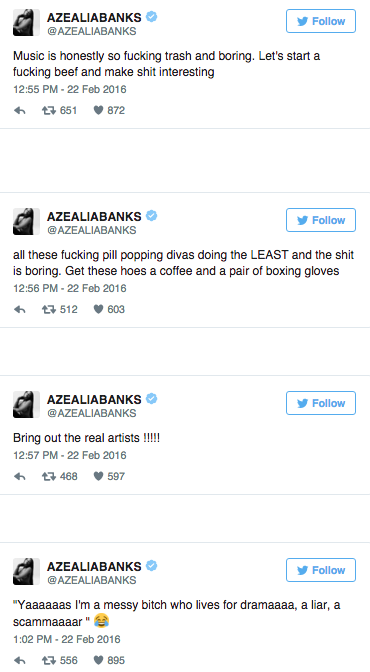
Task: Open the 1:02 PM - 22 Feb 2016 timestamp
Action: point(67,639)
